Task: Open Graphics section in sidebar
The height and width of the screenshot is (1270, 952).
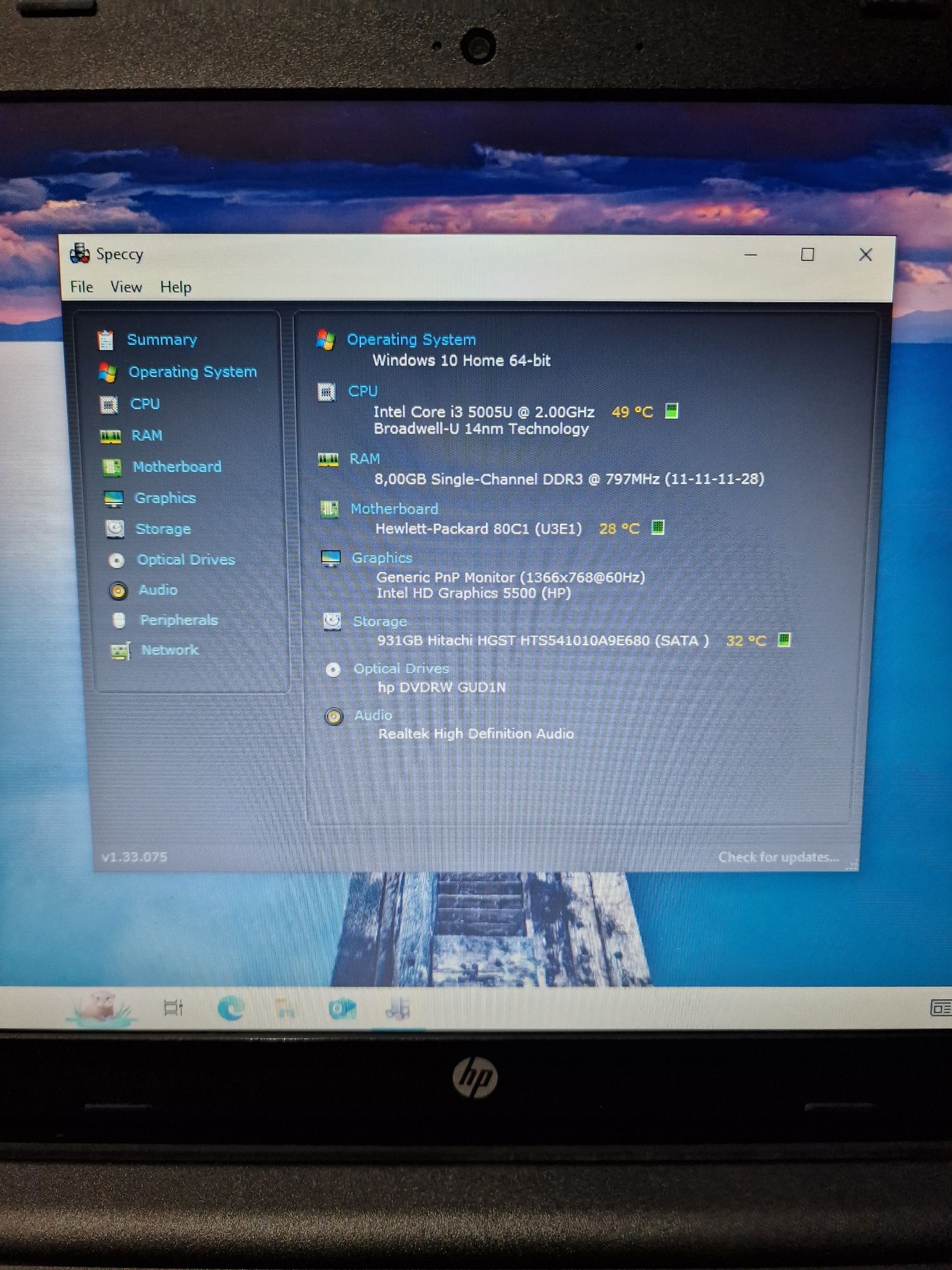Action: pyautogui.click(x=165, y=498)
